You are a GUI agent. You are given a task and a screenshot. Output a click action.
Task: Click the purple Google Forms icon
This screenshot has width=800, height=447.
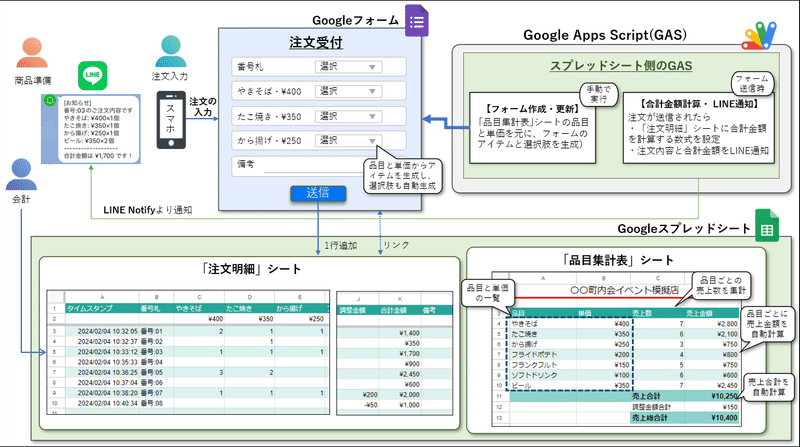(x=416, y=21)
